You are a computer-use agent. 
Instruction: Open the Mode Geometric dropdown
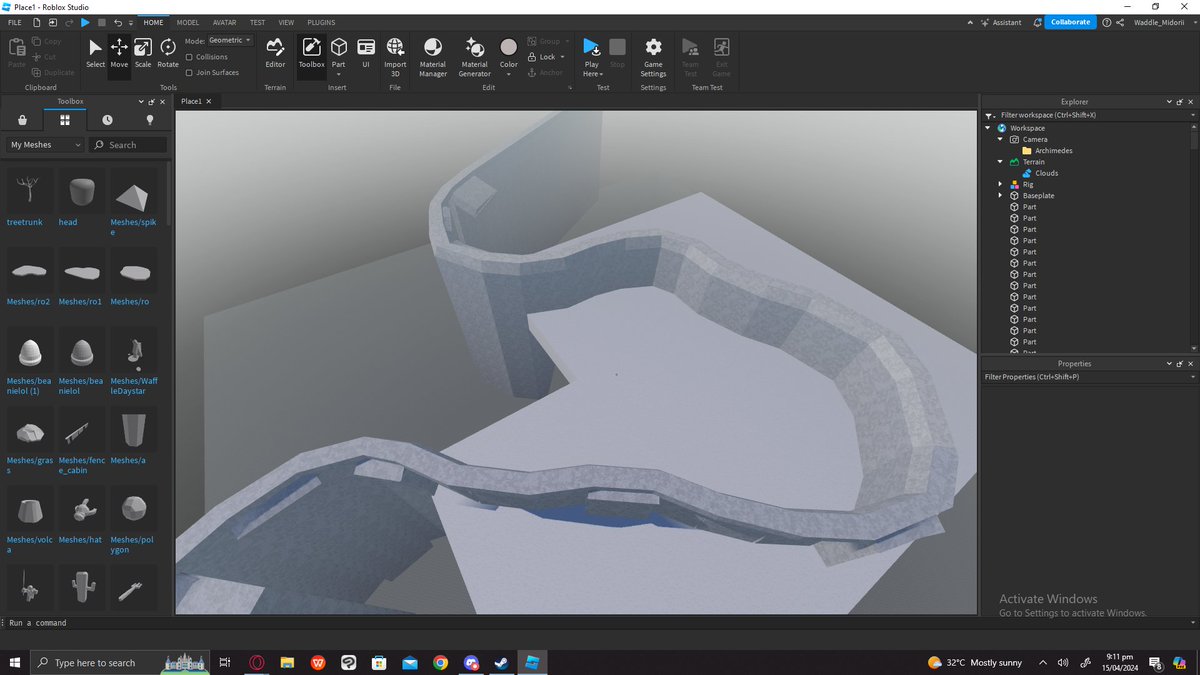point(231,41)
